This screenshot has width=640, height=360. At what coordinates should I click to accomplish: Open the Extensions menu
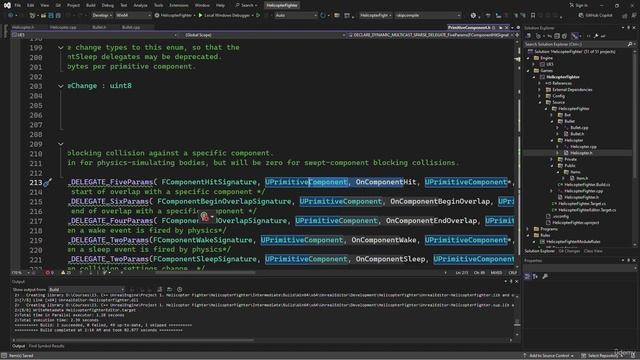click(179, 5)
